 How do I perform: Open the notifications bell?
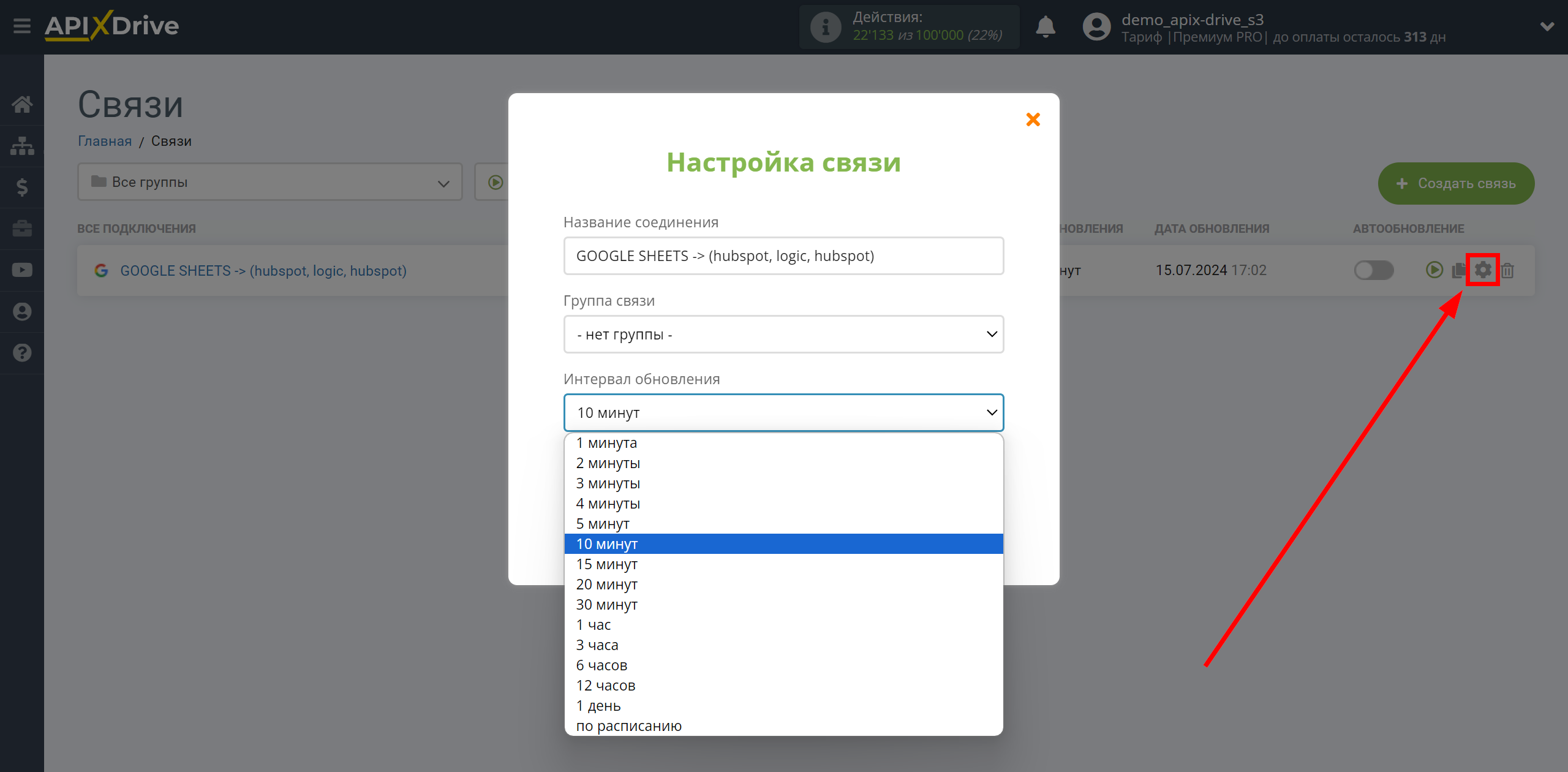click(x=1046, y=27)
